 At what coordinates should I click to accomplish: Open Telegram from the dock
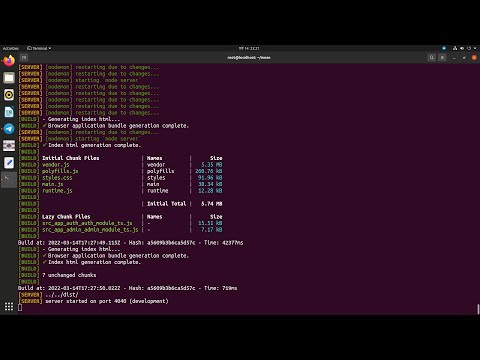pyautogui.click(x=9, y=129)
